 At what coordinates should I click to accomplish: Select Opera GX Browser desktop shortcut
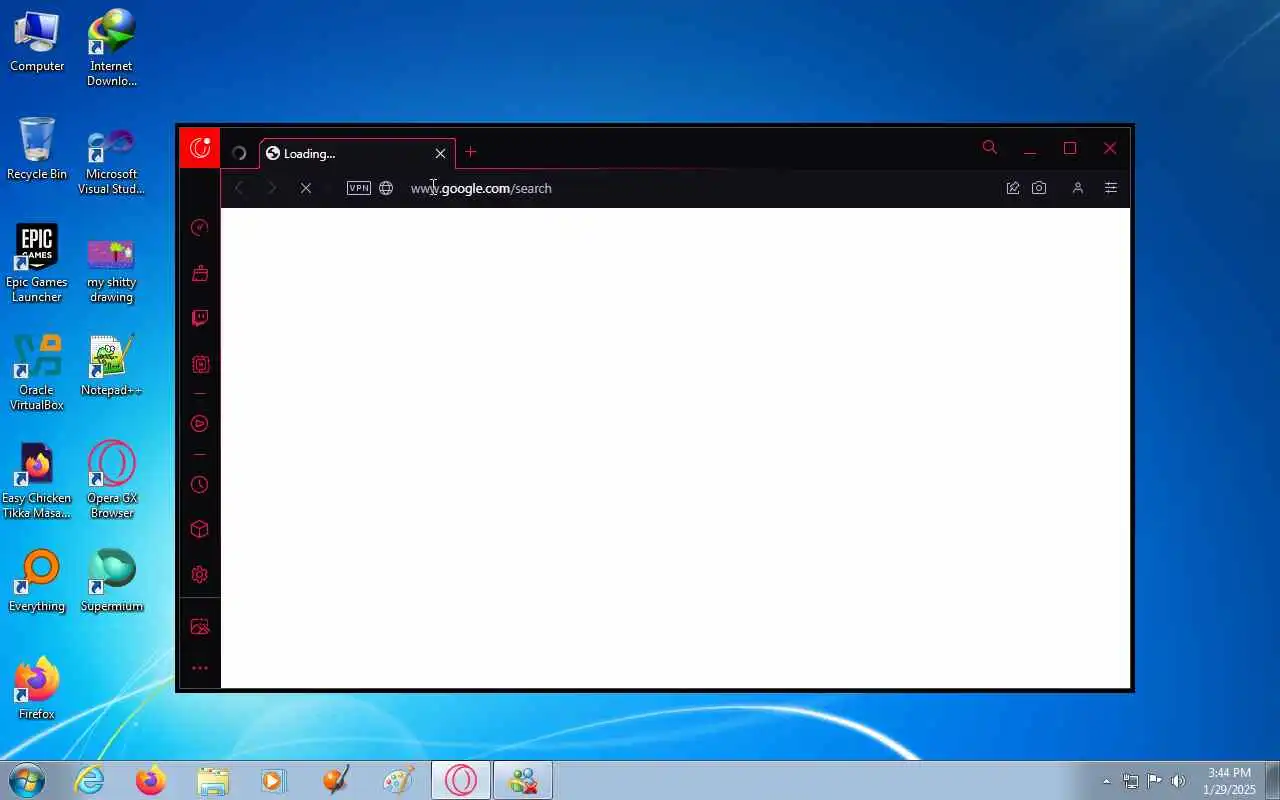pyautogui.click(x=111, y=480)
